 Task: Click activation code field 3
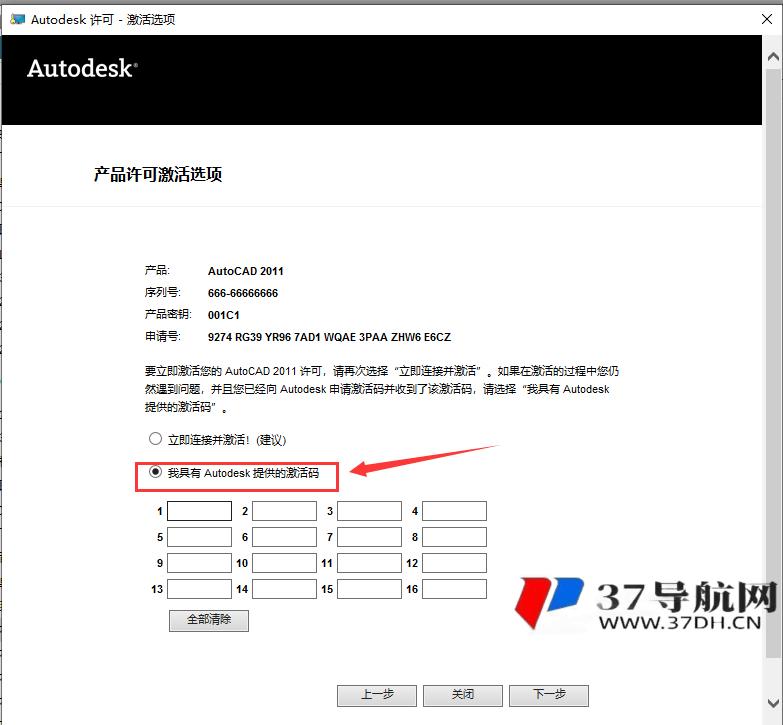[369, 511]
